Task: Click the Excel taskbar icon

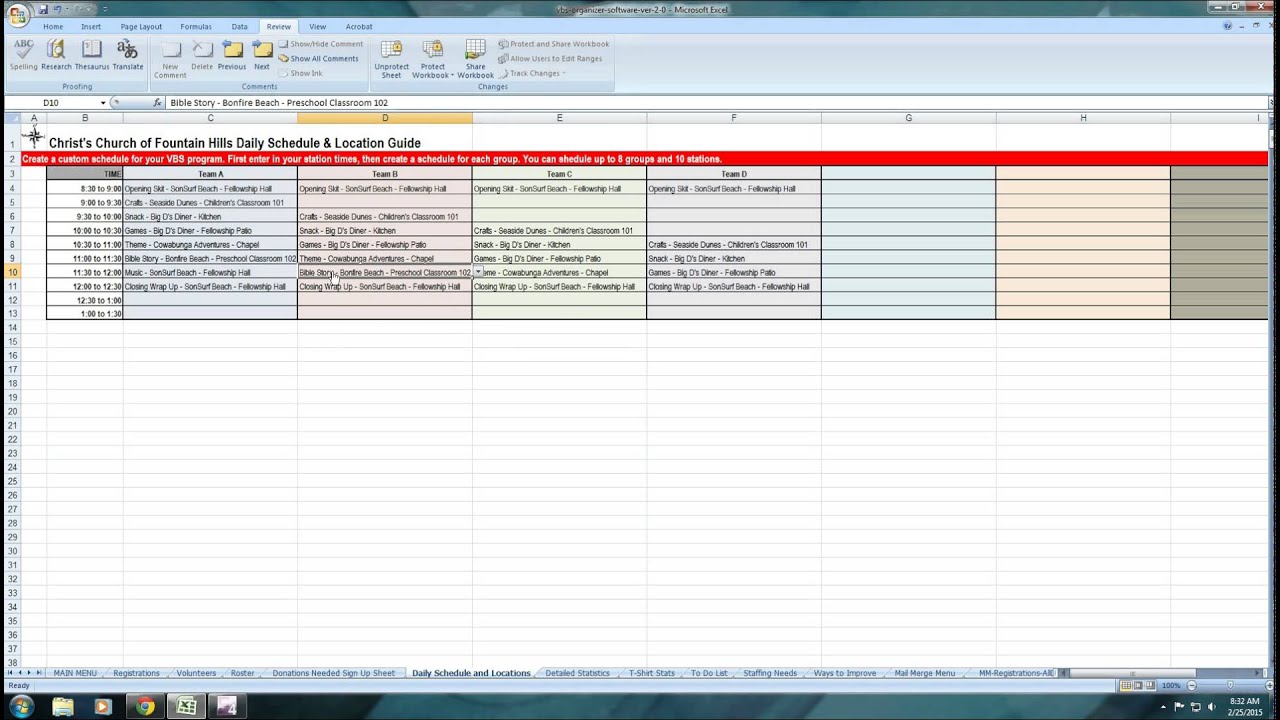Action: 186,707
